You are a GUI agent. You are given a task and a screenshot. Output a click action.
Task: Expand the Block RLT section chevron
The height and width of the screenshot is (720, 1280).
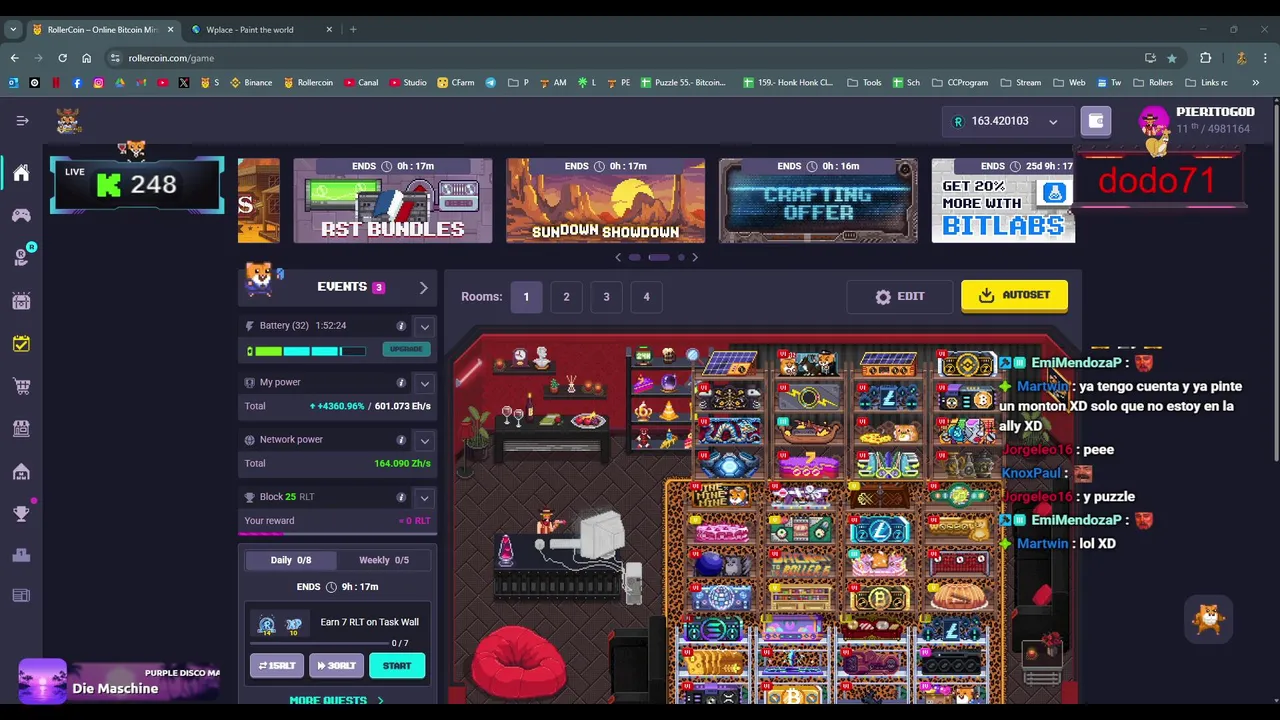click(425, 497)
